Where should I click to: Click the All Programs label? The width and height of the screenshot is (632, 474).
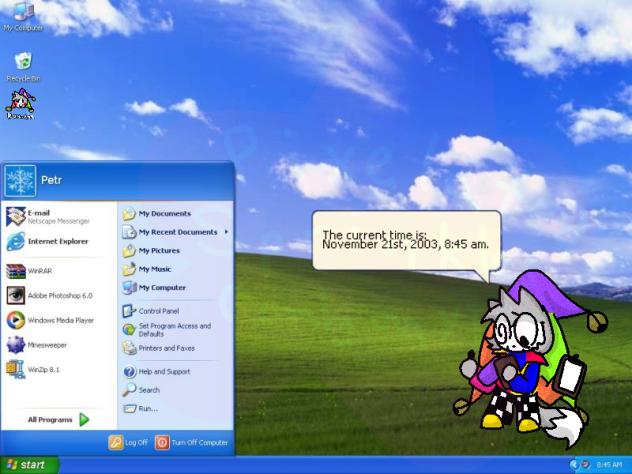[x=50, y=420]
